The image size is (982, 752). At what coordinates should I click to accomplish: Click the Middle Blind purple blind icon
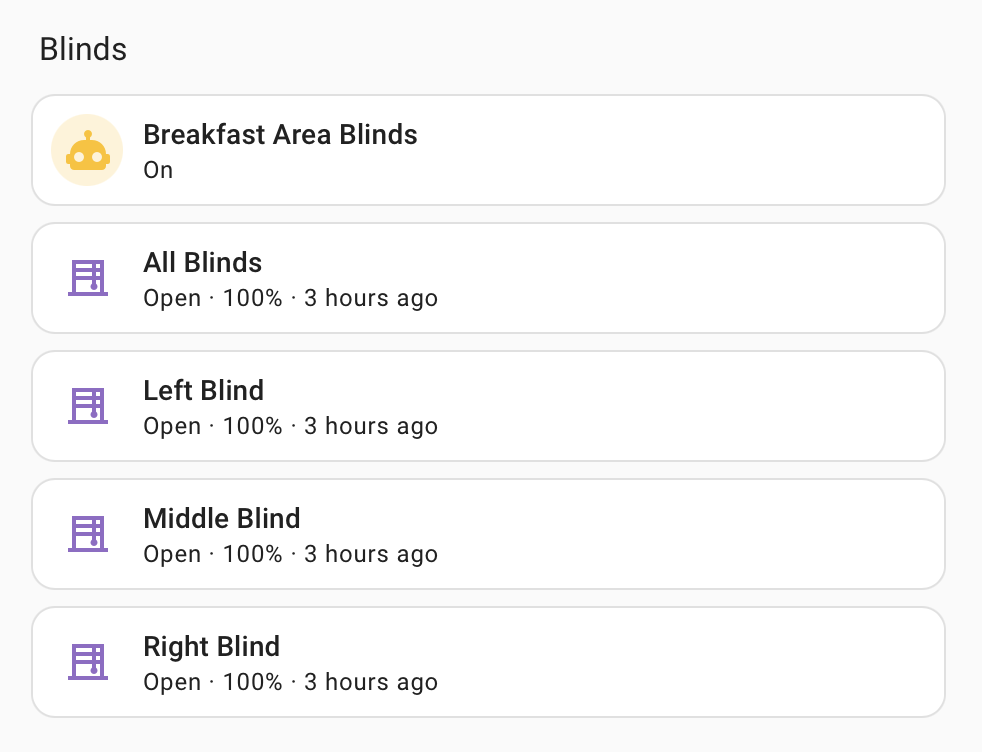coord(88,534)
